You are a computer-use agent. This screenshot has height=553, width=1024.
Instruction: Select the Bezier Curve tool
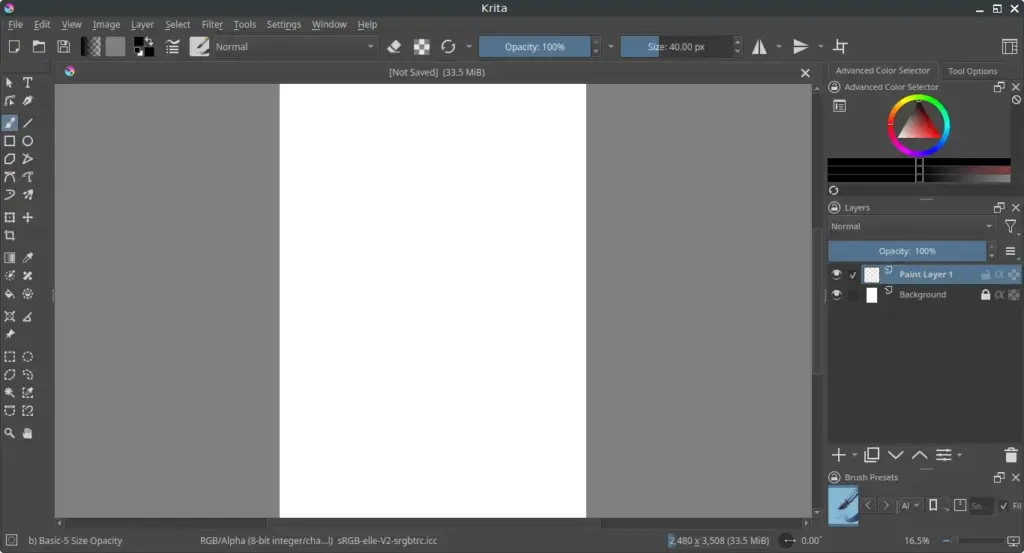[10, 177]
